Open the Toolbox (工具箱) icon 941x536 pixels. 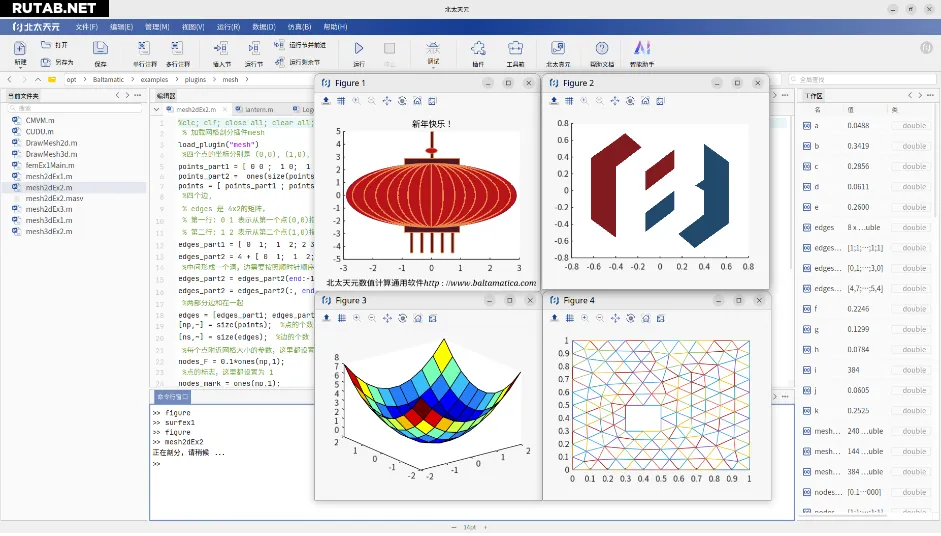pyautogui.click(x=515, y=48)
